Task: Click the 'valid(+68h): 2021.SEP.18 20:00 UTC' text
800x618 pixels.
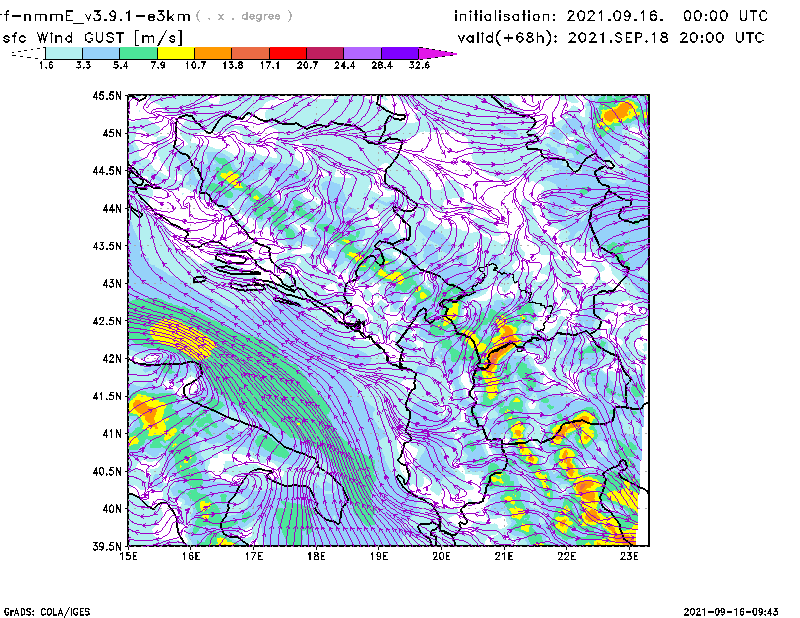Action: click(611, 38)
